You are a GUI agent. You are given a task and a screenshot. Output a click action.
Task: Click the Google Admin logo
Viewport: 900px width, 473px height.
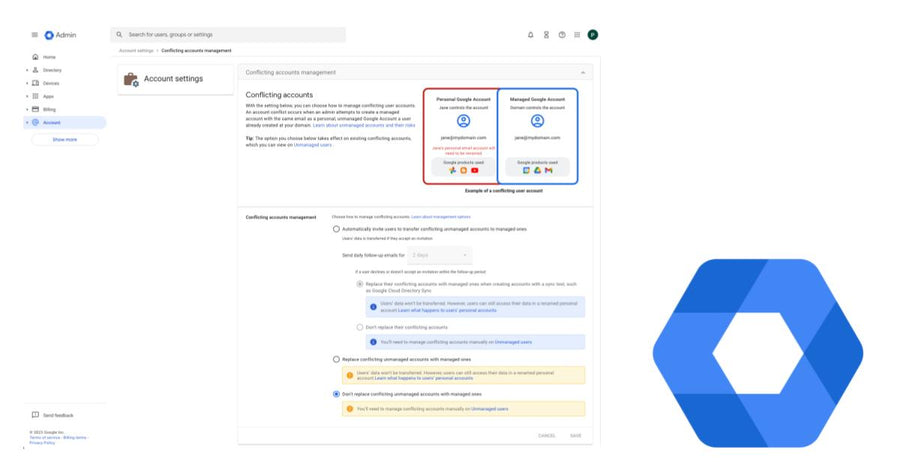pyautogui.click(x=60, y=35)
